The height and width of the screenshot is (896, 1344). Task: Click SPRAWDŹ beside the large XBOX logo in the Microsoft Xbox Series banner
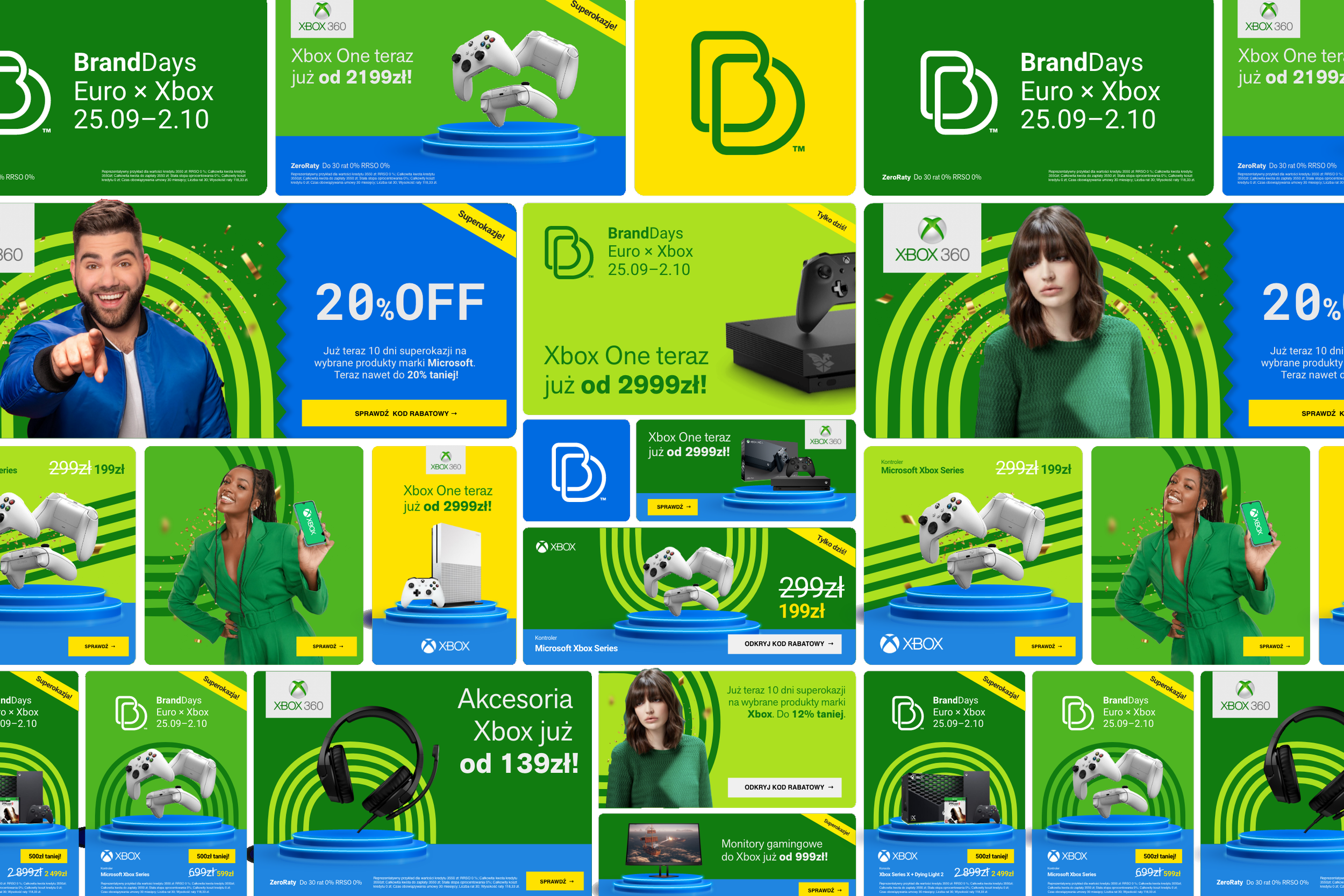point(1045,646)
